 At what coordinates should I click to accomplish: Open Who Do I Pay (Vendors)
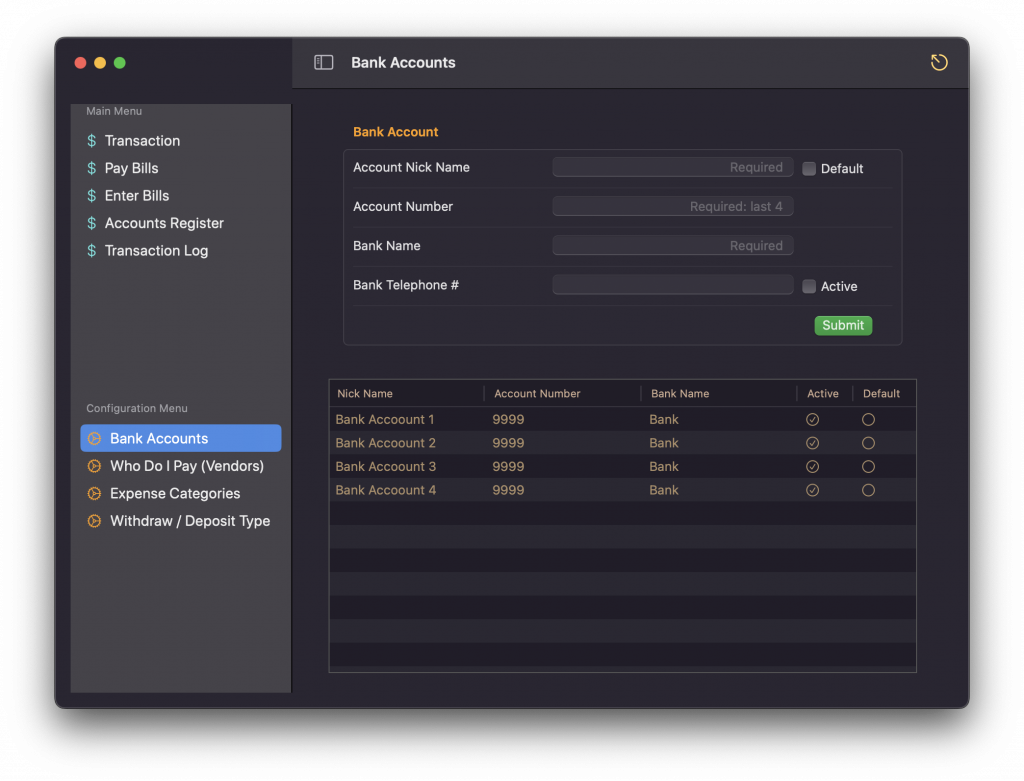click(x=186, y=466)
